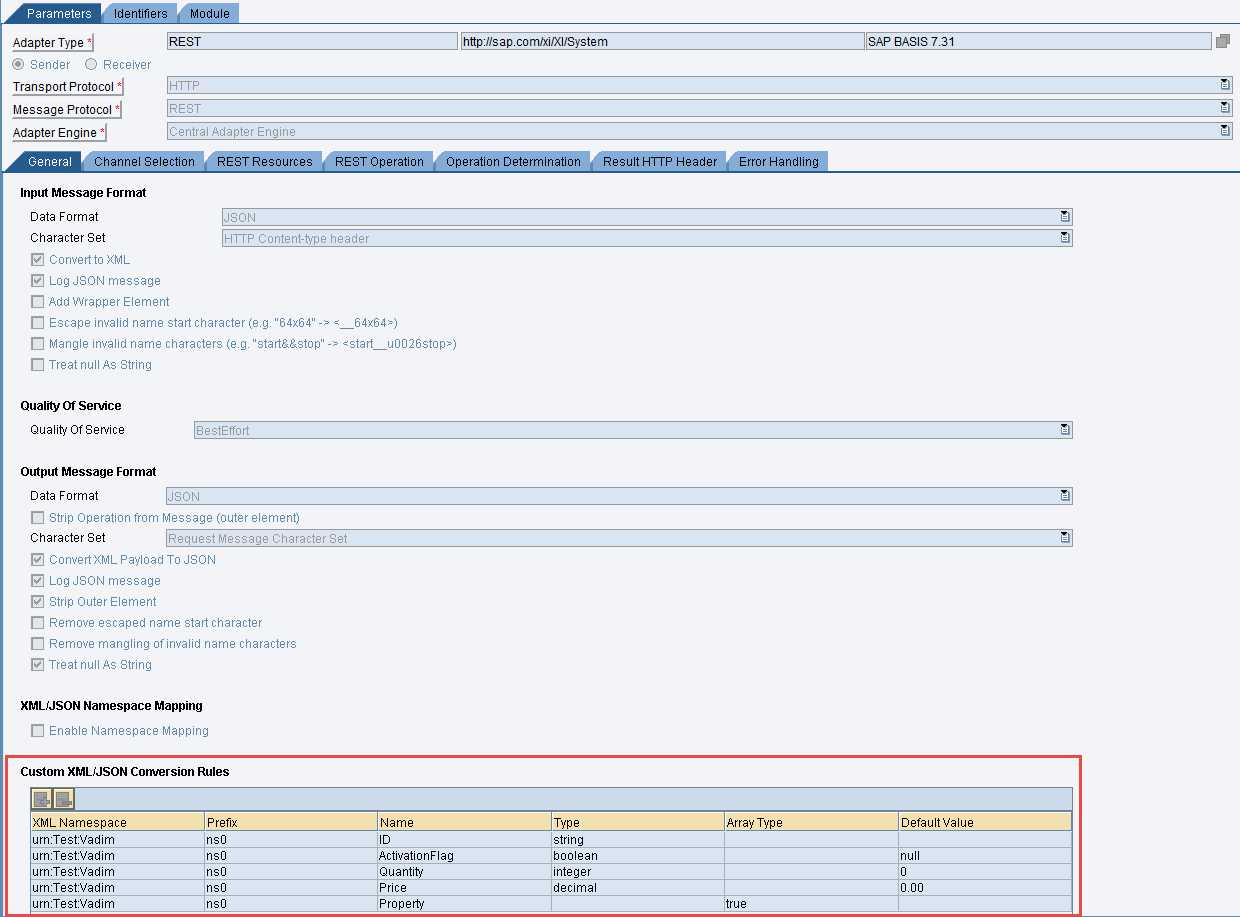The width and height of the screenshot is (1240, 917).
Task: Click output Character Set value help icon
Action: coord(1064,537)
